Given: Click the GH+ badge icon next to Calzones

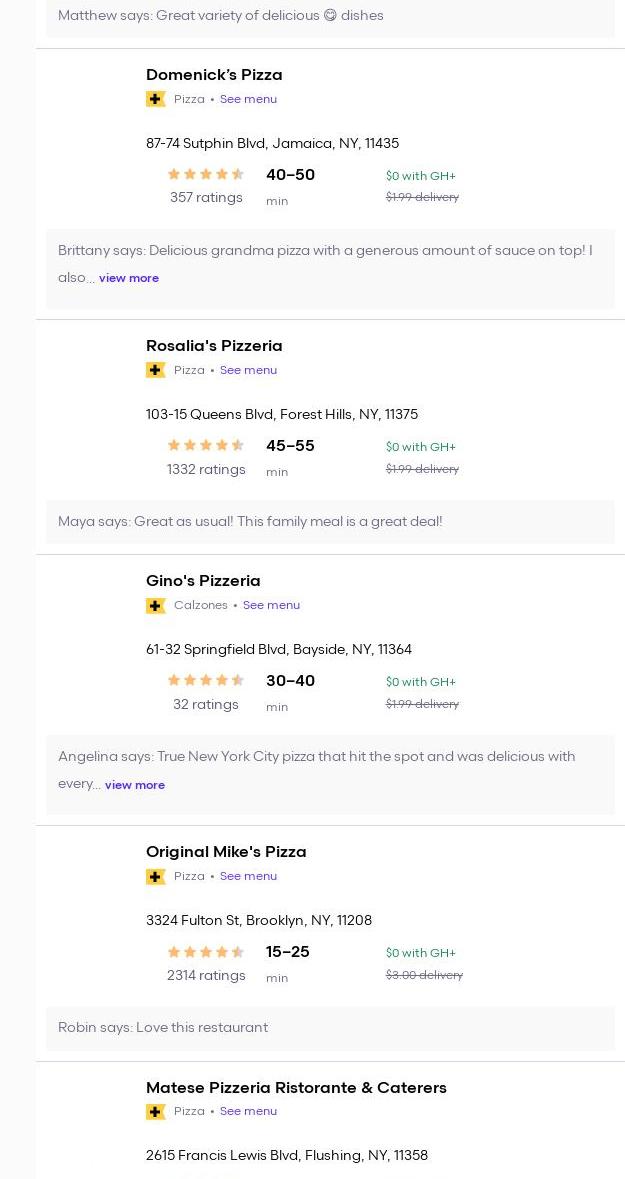Looking at the screenshot, I should (156, 605).
